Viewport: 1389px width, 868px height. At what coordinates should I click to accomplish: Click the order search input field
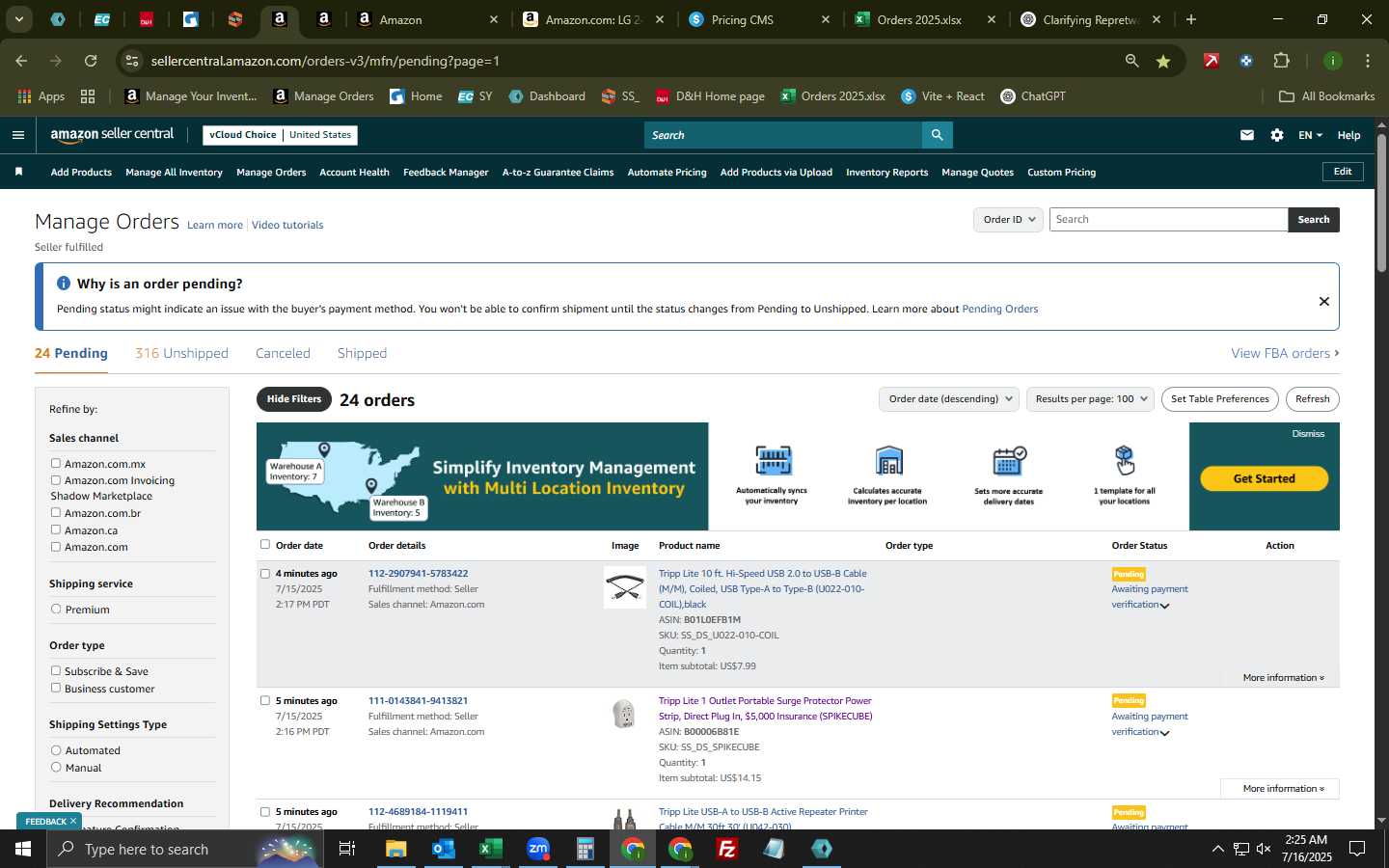(x=1168, y=220)
